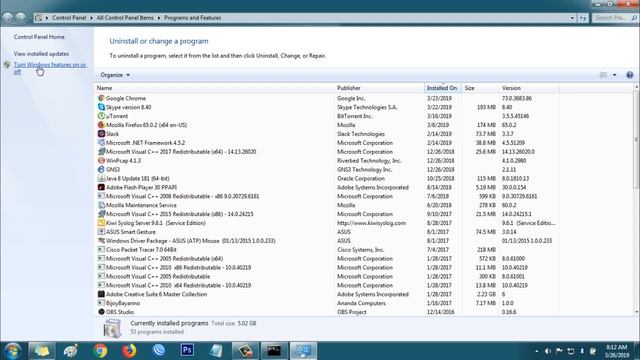Select the OBS Studio program icon
The height and width of the screenshot is (360, 640).
[101, 312]
